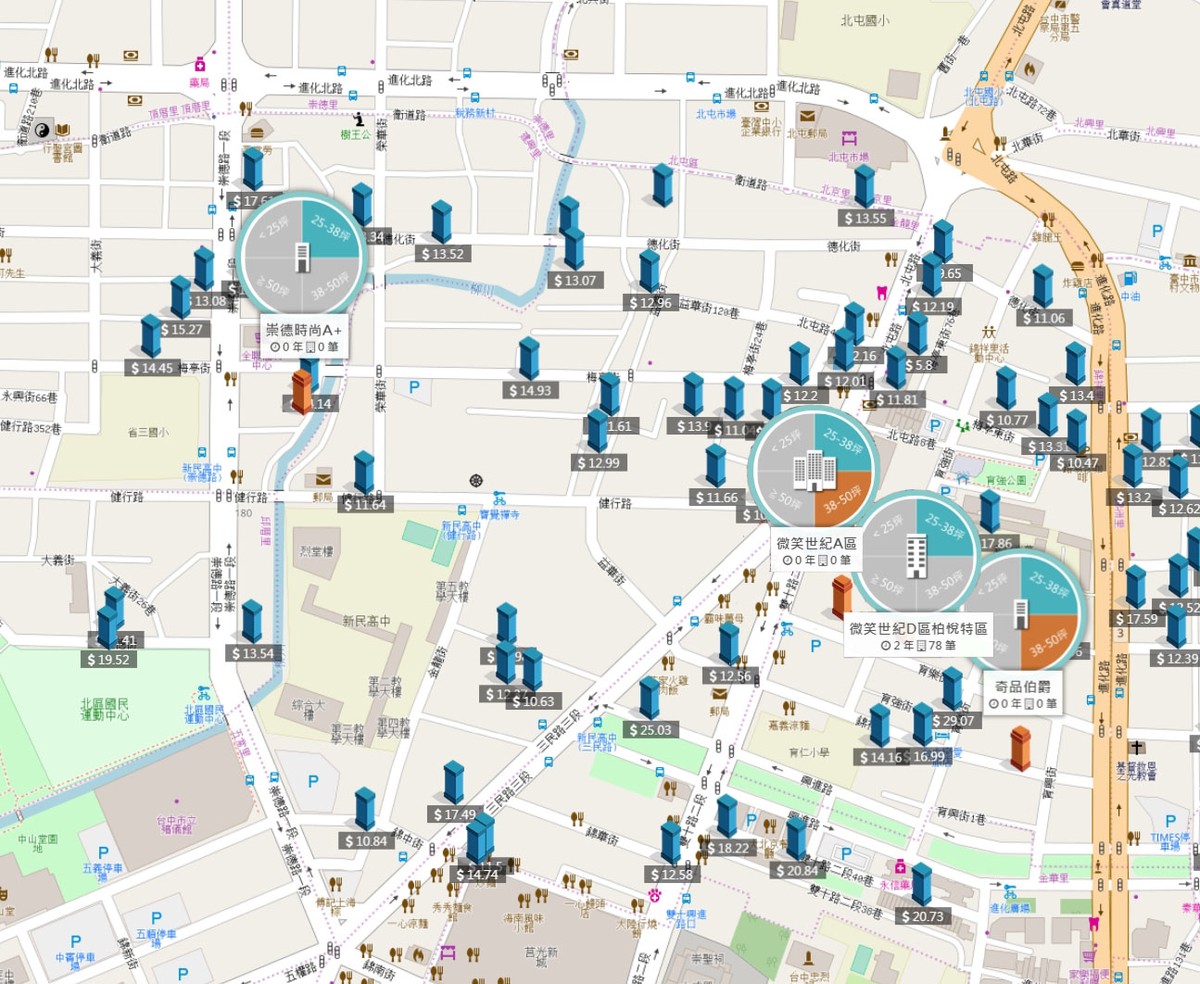Viewport: 1200px width, 984px height.
Task: Select the orange 38-50坪 segment of 微笑世紀A區 pie
Action: tap(842, 496)
